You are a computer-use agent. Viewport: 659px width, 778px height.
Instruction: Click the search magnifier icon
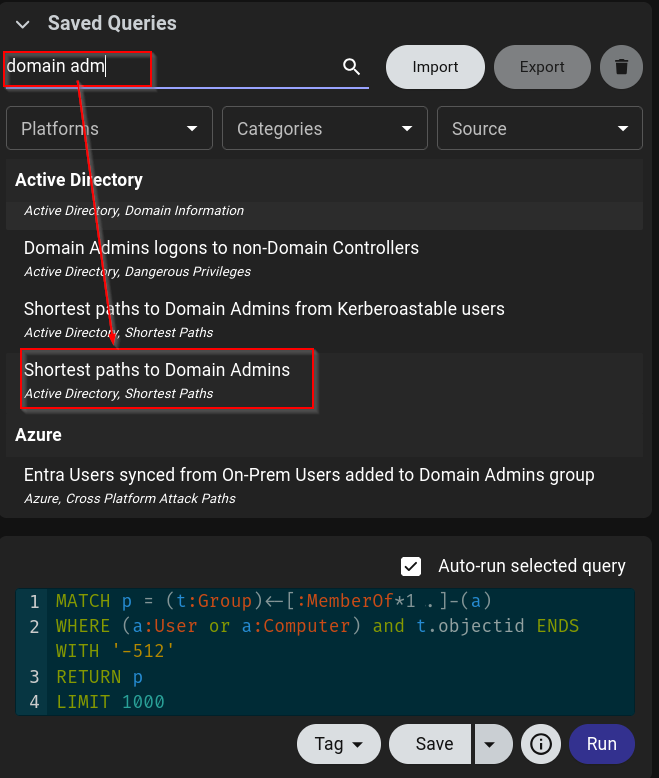coord(351,66)
